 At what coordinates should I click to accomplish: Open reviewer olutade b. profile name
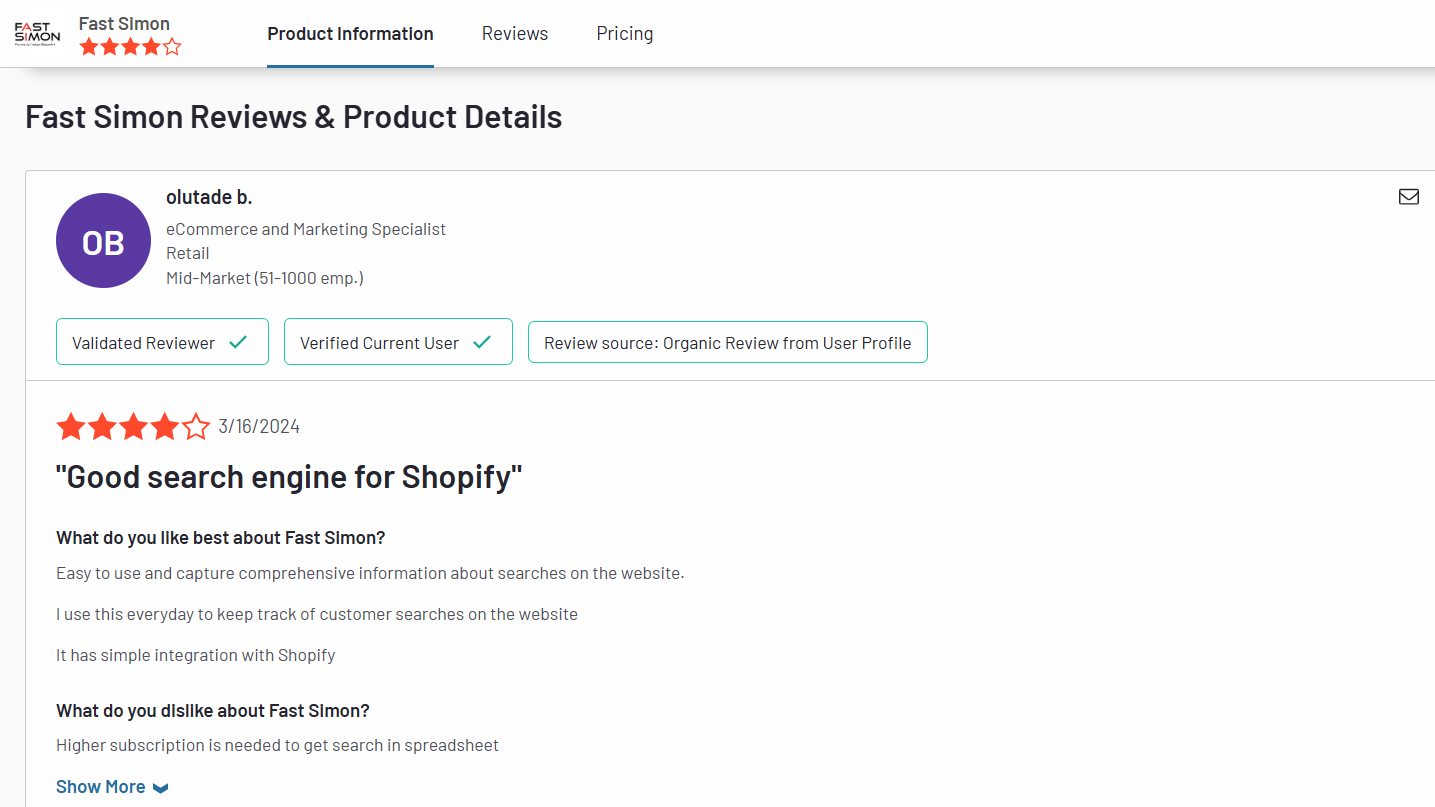coord(209,197)
